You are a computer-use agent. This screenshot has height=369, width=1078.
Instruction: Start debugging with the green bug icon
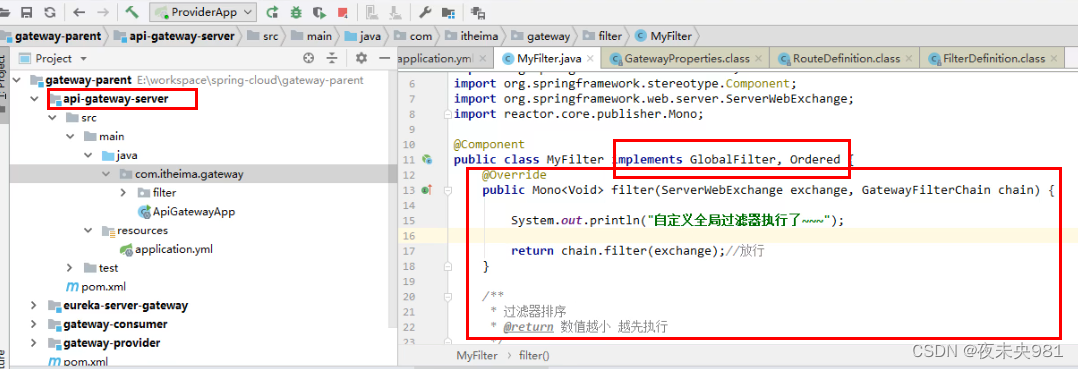tap(296, 12)
